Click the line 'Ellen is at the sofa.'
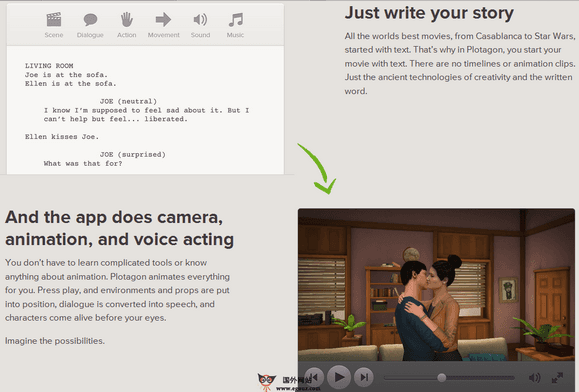The image size is (579, 392). 71,83
